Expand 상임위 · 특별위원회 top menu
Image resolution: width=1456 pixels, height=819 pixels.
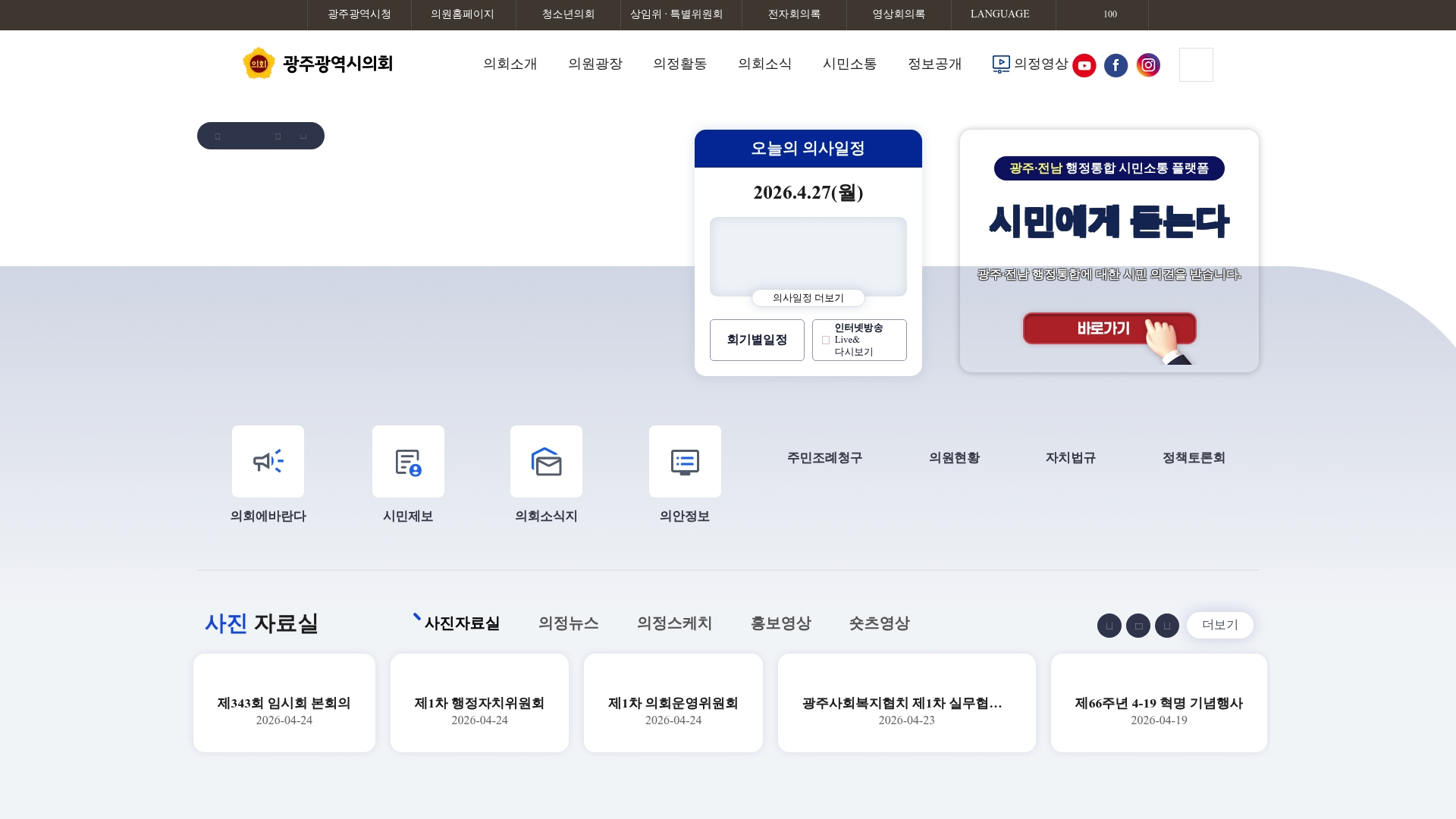[681, 14]
